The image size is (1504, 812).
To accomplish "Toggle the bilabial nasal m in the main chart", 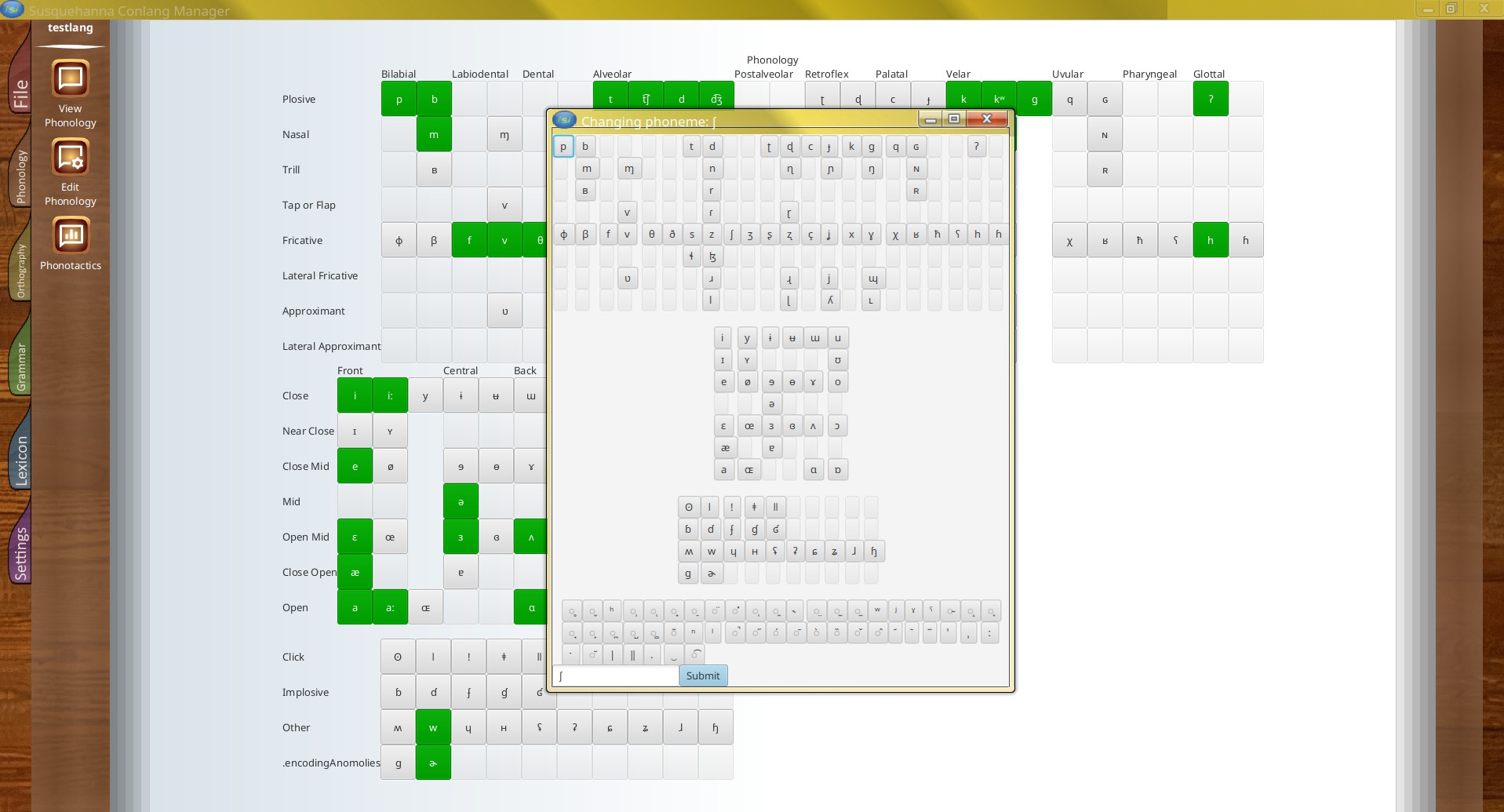I will (434, 135).
